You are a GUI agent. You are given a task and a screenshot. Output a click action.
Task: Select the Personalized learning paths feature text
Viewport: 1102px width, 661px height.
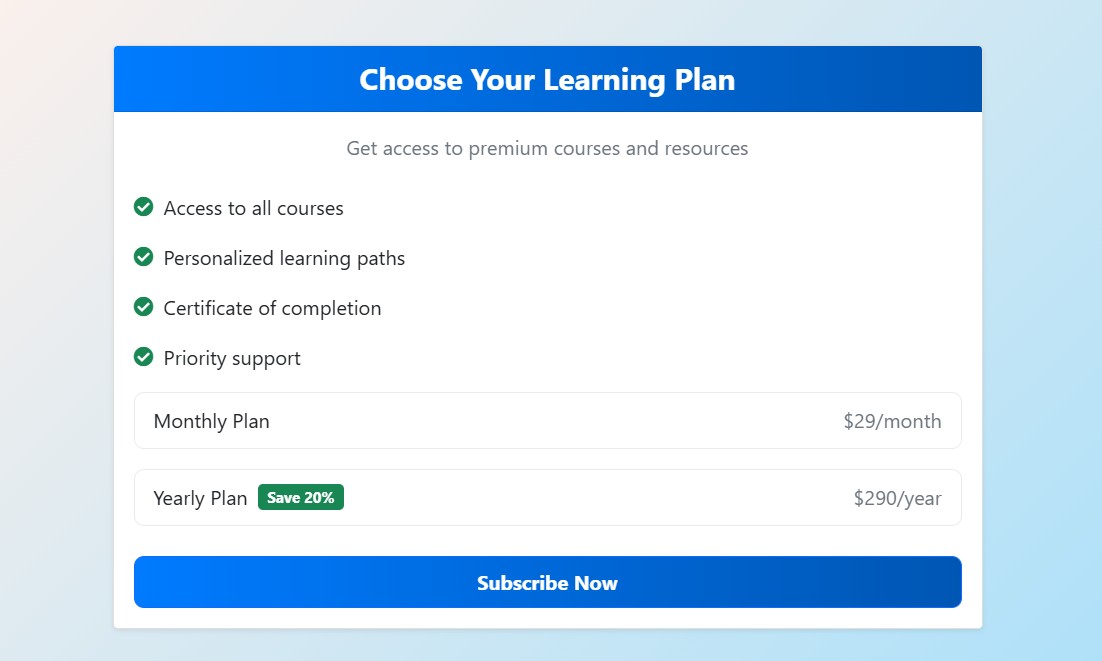[x=284, y=258]
